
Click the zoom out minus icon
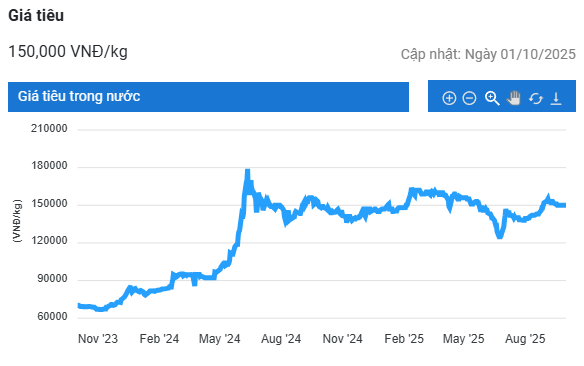pos(469,98)
